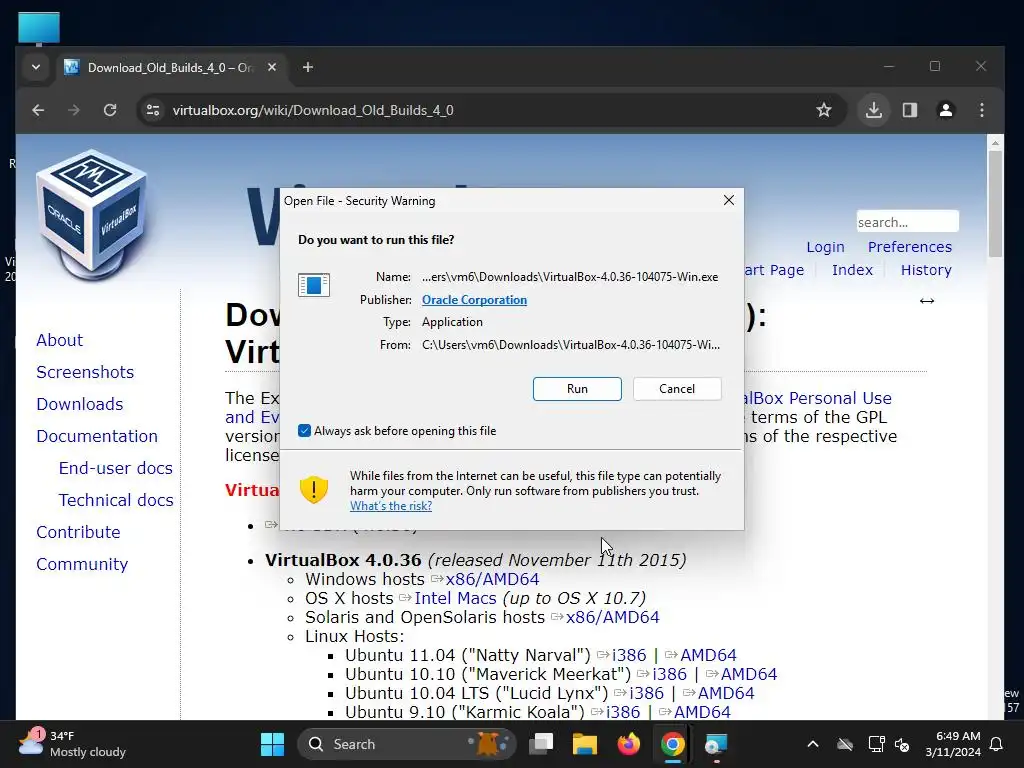Click the Ubuntu 10.04 LTS i386 link
The height and width of the screenshot is (768, 1024).
(647, 693)
